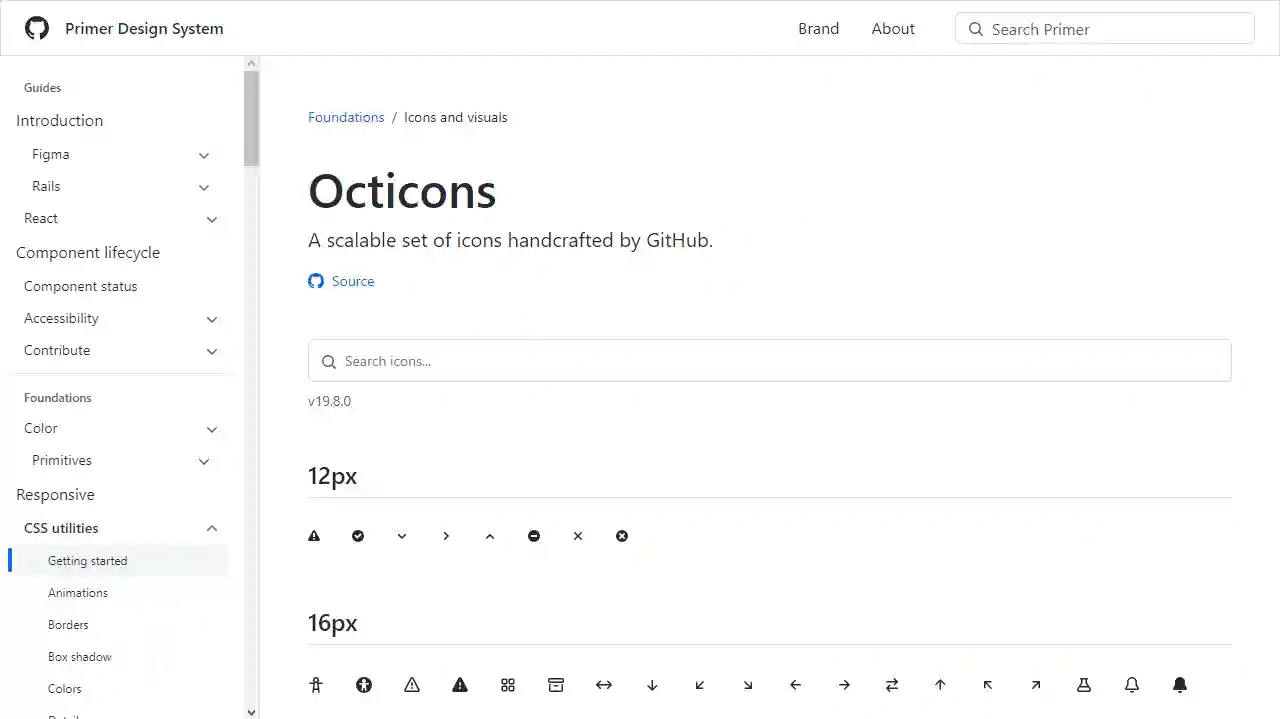Select the check-circle-fill icon
Image resolution: width=1280 pixels, height=719 pixels.
358,536
